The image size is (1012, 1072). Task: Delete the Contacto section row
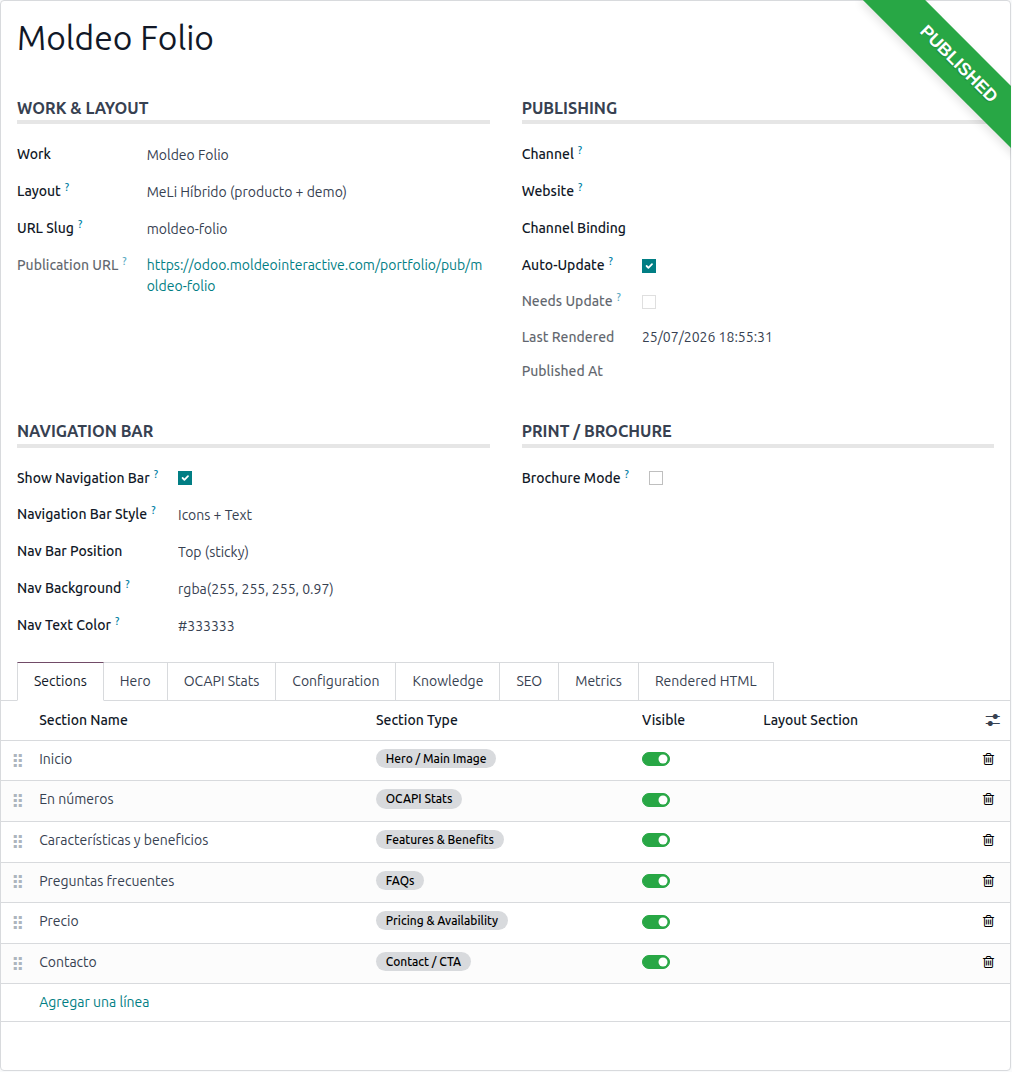[988, 962]
